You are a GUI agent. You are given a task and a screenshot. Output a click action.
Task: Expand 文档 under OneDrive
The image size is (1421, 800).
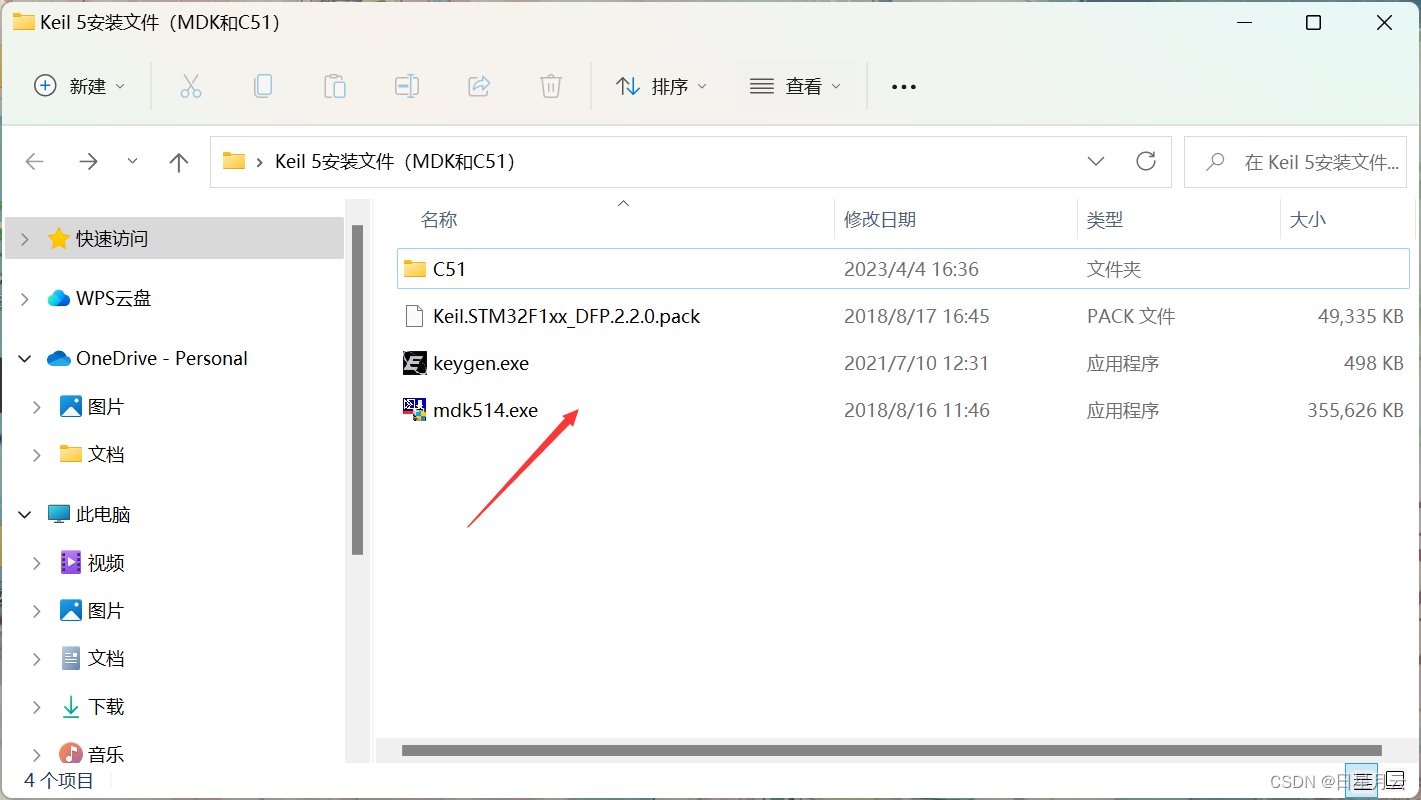point(37,455)
